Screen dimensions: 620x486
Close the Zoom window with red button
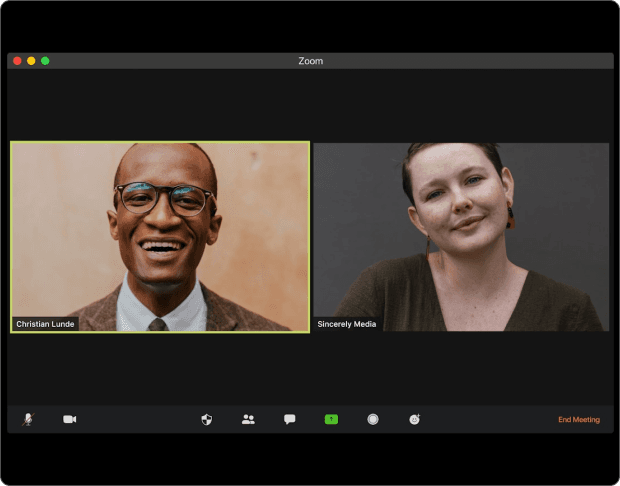(x=17, y=61)
